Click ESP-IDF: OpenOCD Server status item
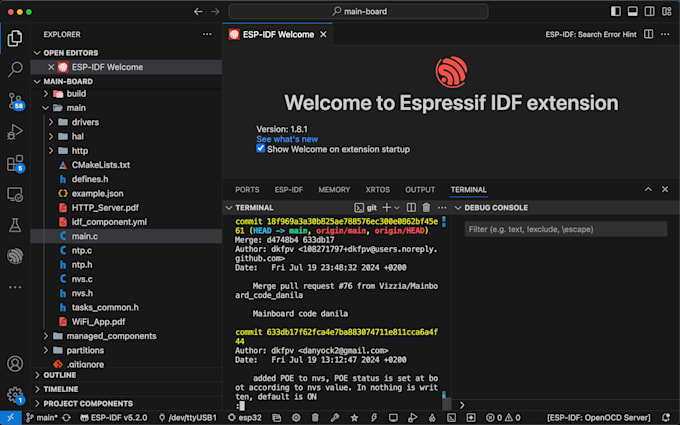The height and width of the screenshot is (425, 680). (x=598, y=418)
